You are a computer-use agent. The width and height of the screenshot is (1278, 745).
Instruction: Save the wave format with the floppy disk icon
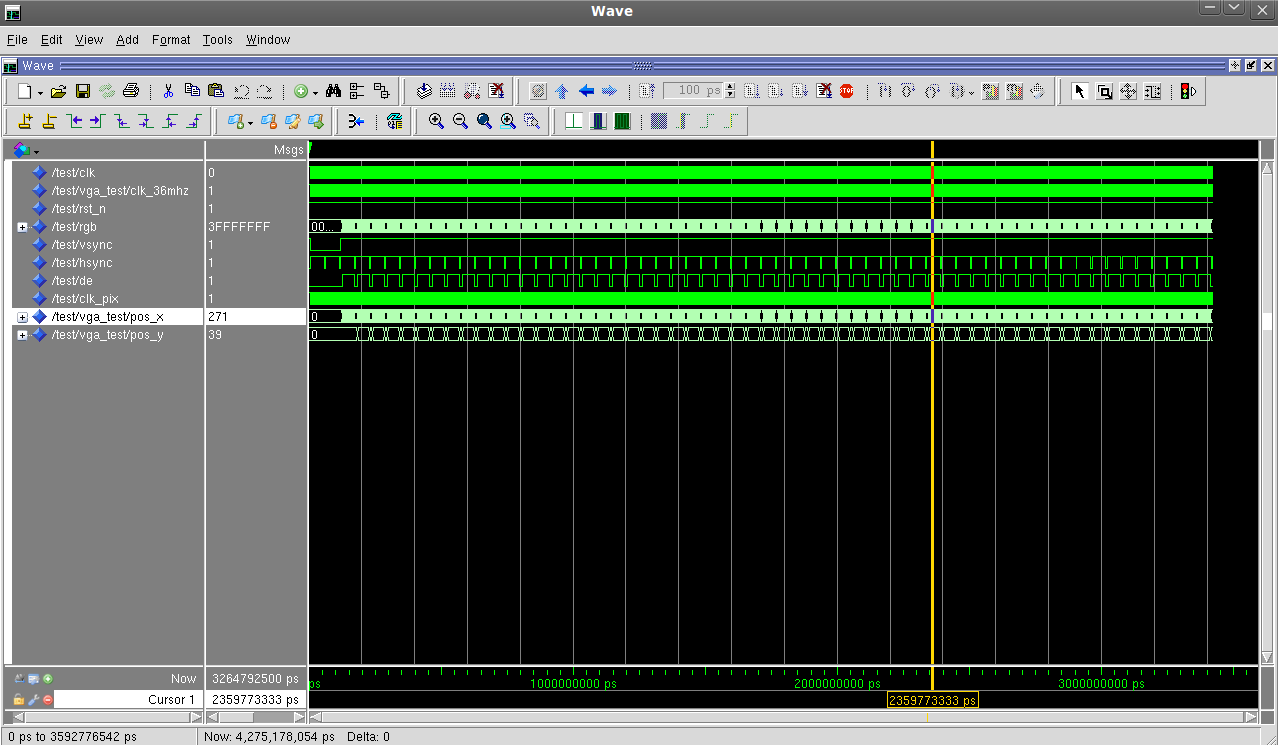[x=83, y=91]
